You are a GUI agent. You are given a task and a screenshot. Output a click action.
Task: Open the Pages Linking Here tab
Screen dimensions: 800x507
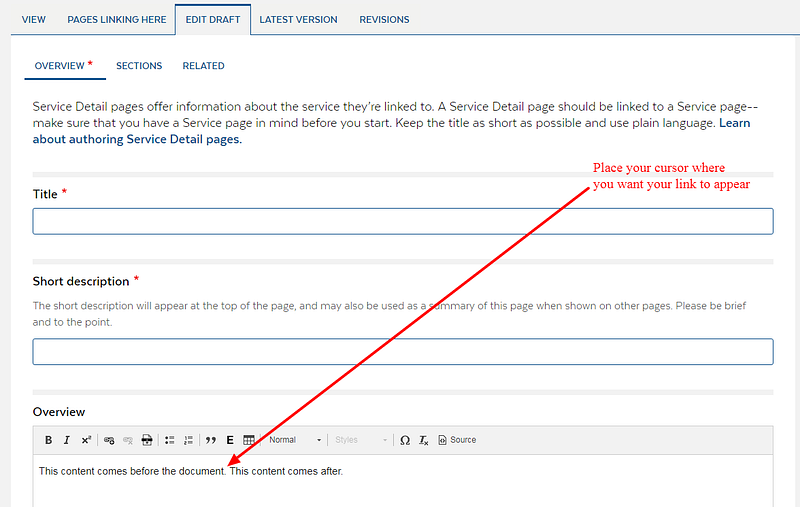pos(117,19)
